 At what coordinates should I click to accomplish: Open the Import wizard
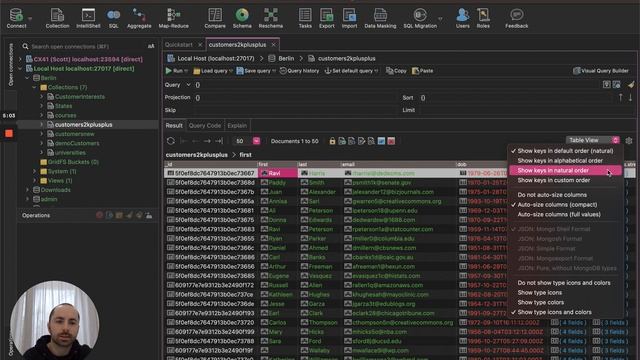(x=349, y=18)
